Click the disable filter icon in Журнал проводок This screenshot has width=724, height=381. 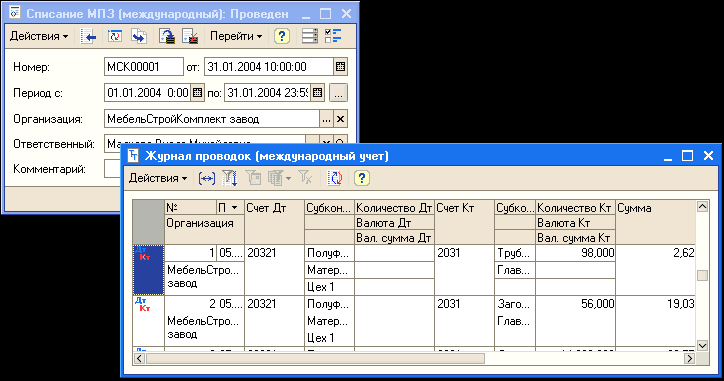click(305, 178)
